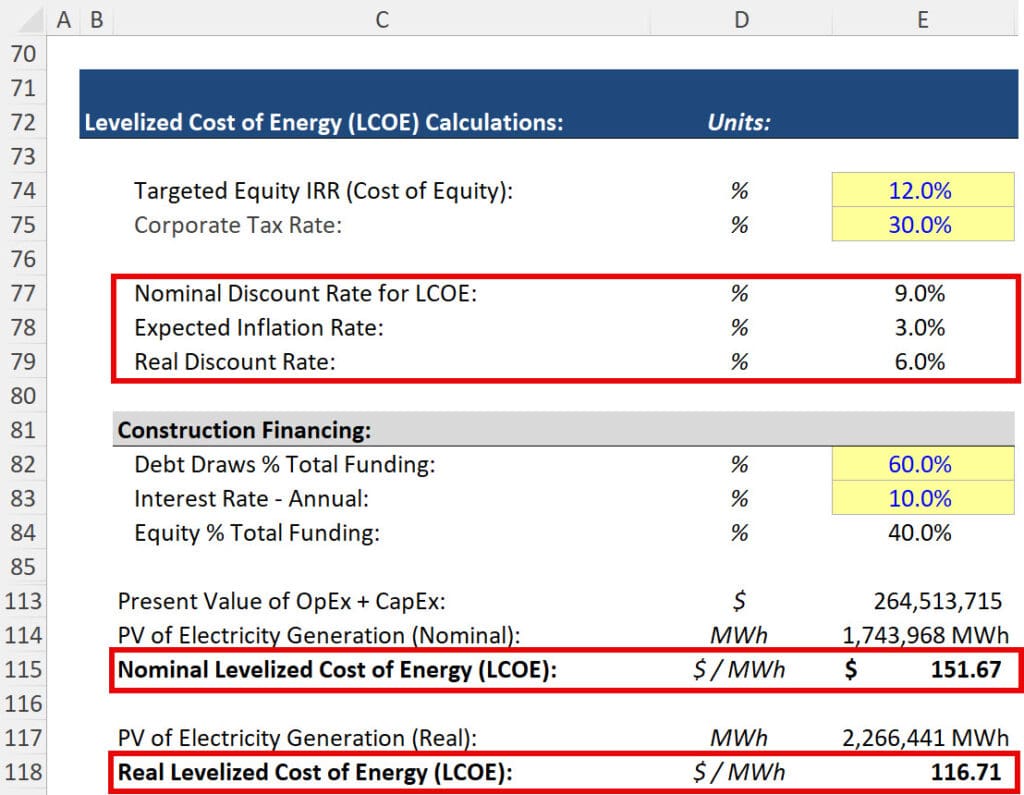Click the Interest Rate input cell showing 10.0%
The image size is (1024, 795).
920,498
